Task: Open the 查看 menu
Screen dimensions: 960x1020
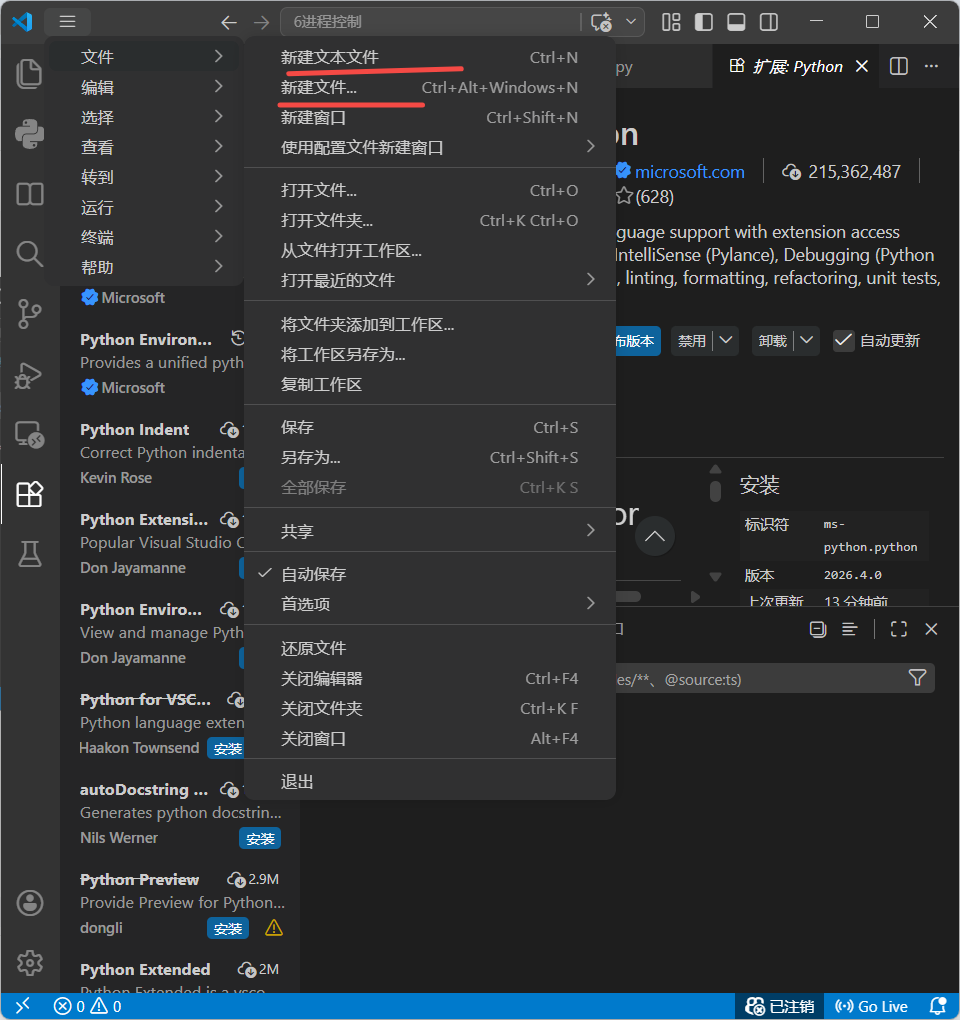Action: tap(144, 147)
